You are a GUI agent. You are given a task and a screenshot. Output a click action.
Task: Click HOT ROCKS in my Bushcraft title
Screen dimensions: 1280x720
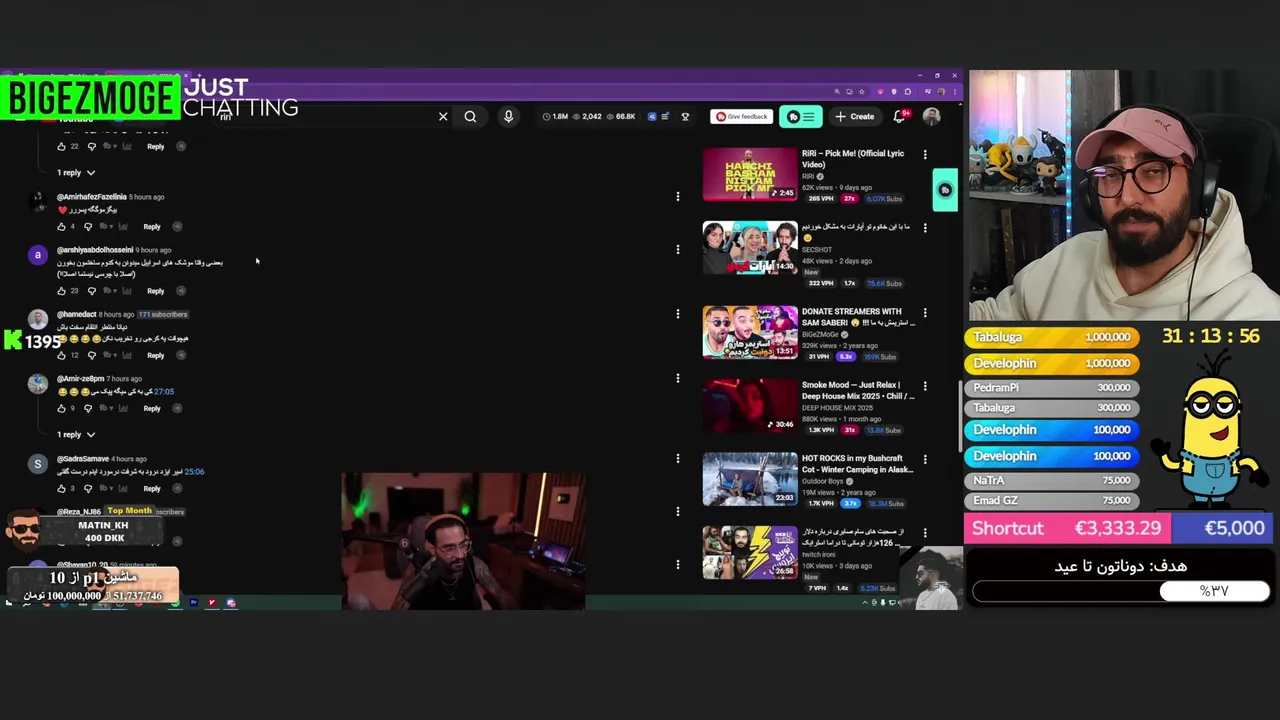pyautogui.click(x=857, y=464)
